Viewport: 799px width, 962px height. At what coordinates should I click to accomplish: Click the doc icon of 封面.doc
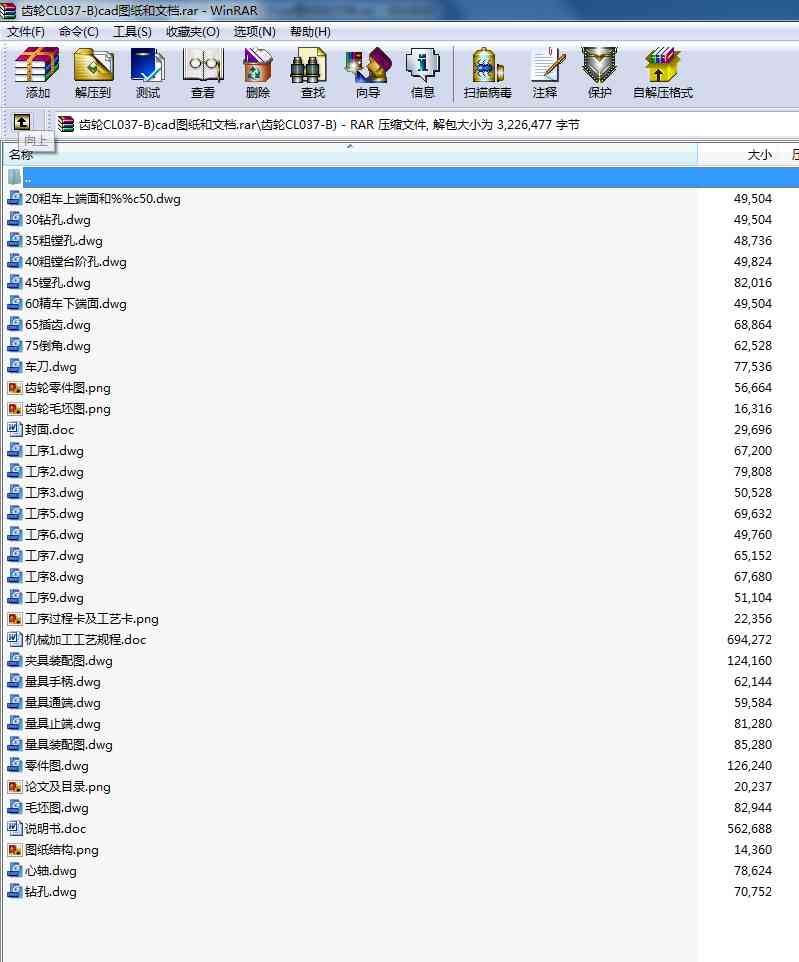(15, 429)
